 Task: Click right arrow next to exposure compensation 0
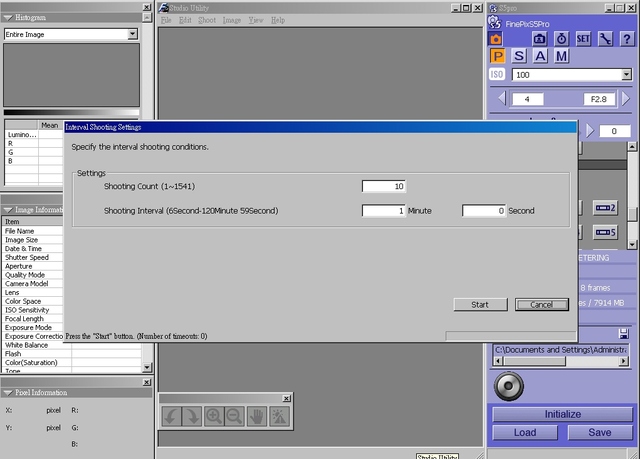(590, 131)
